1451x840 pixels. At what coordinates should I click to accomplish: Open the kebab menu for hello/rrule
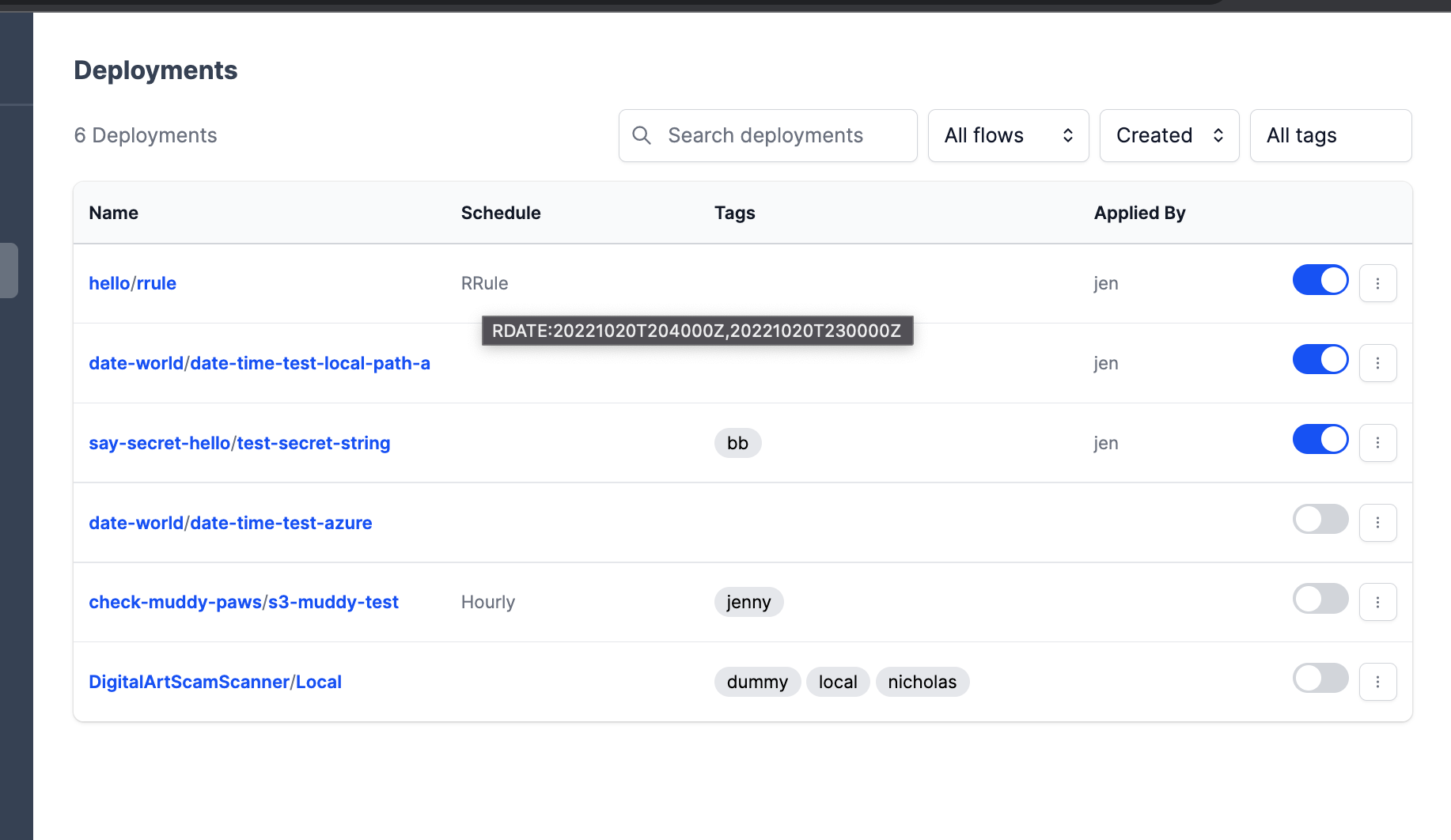(x=1378, y=282)
